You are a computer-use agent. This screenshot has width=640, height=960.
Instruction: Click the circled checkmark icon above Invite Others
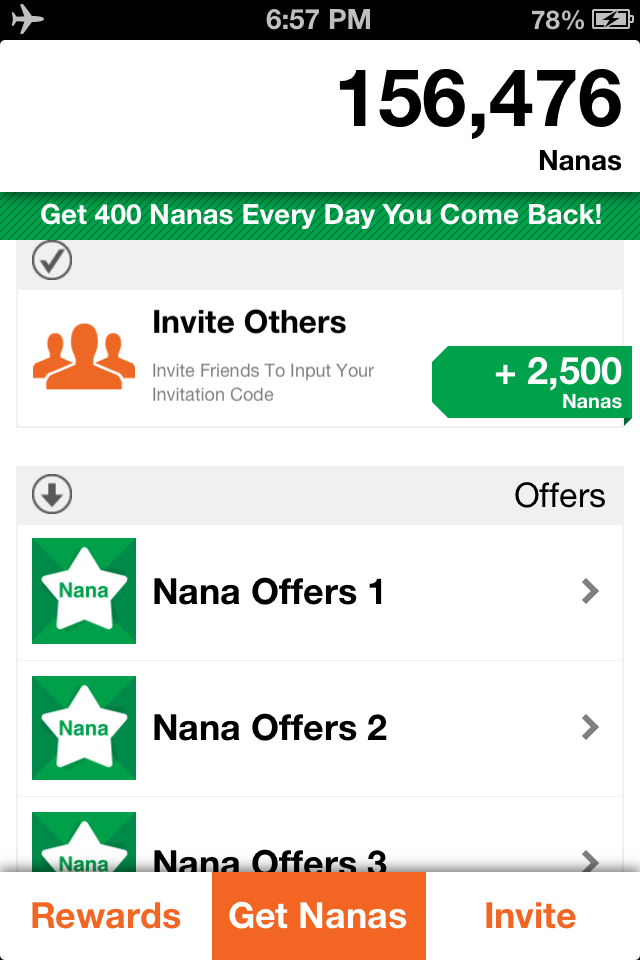(51, 261)
